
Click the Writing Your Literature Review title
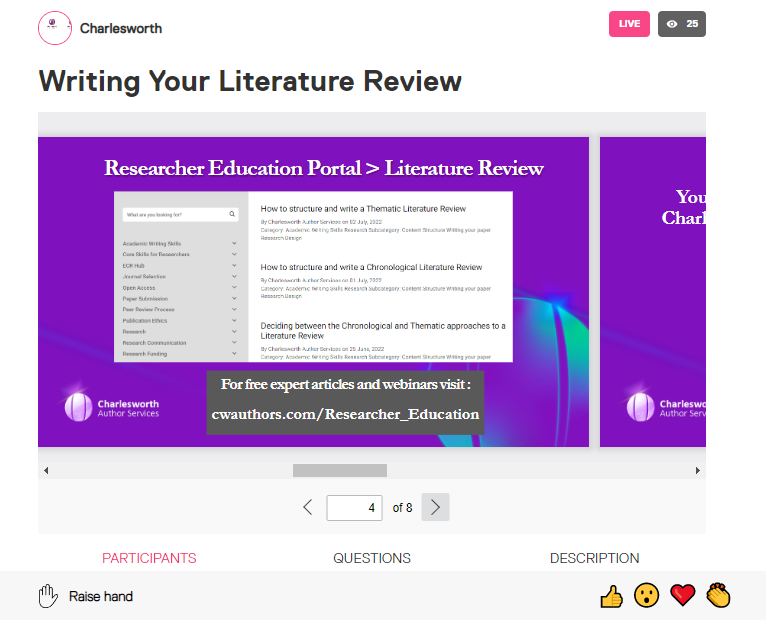point(250,81)
